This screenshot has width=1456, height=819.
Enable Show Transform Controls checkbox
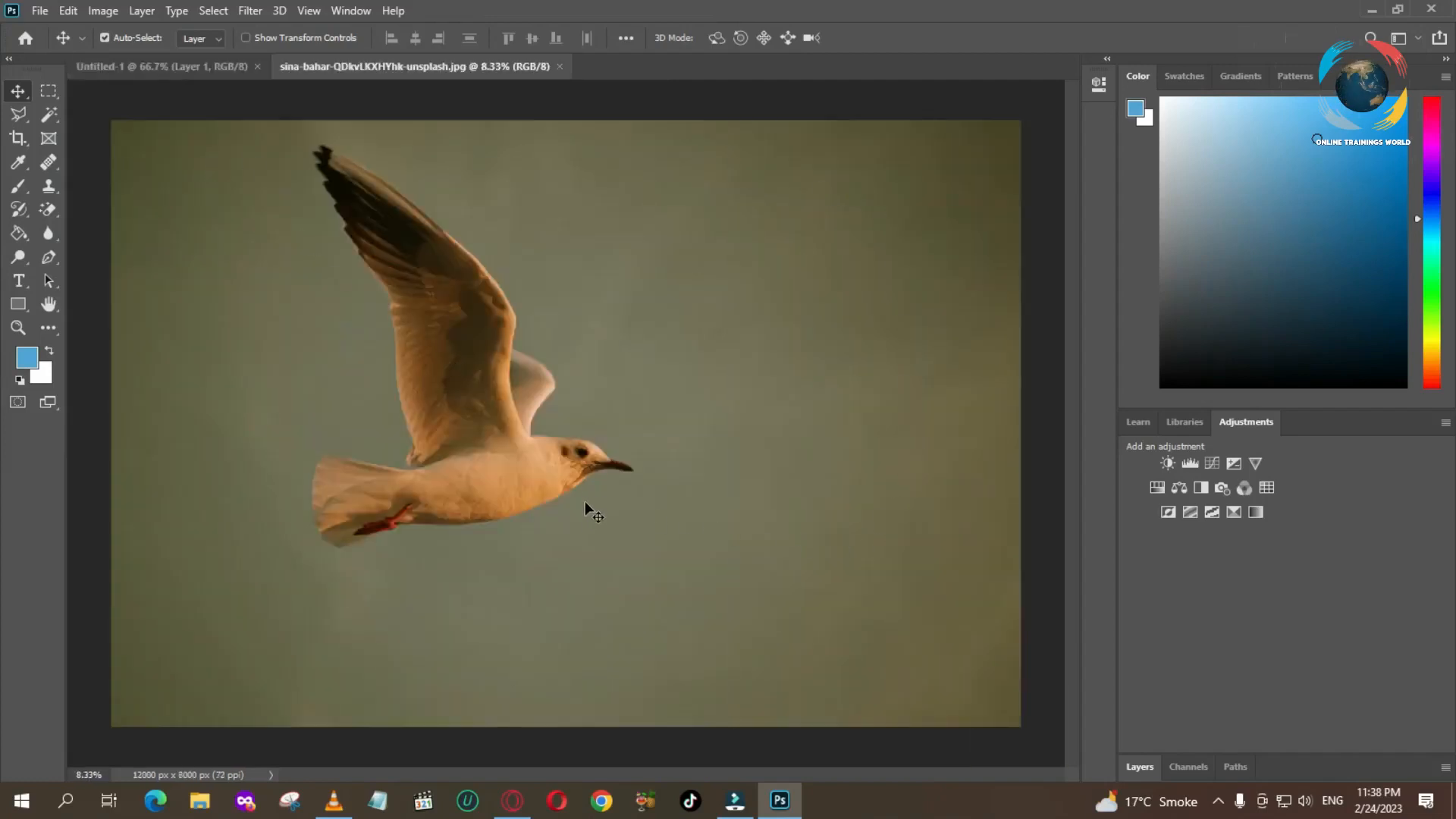pos(246,37)
